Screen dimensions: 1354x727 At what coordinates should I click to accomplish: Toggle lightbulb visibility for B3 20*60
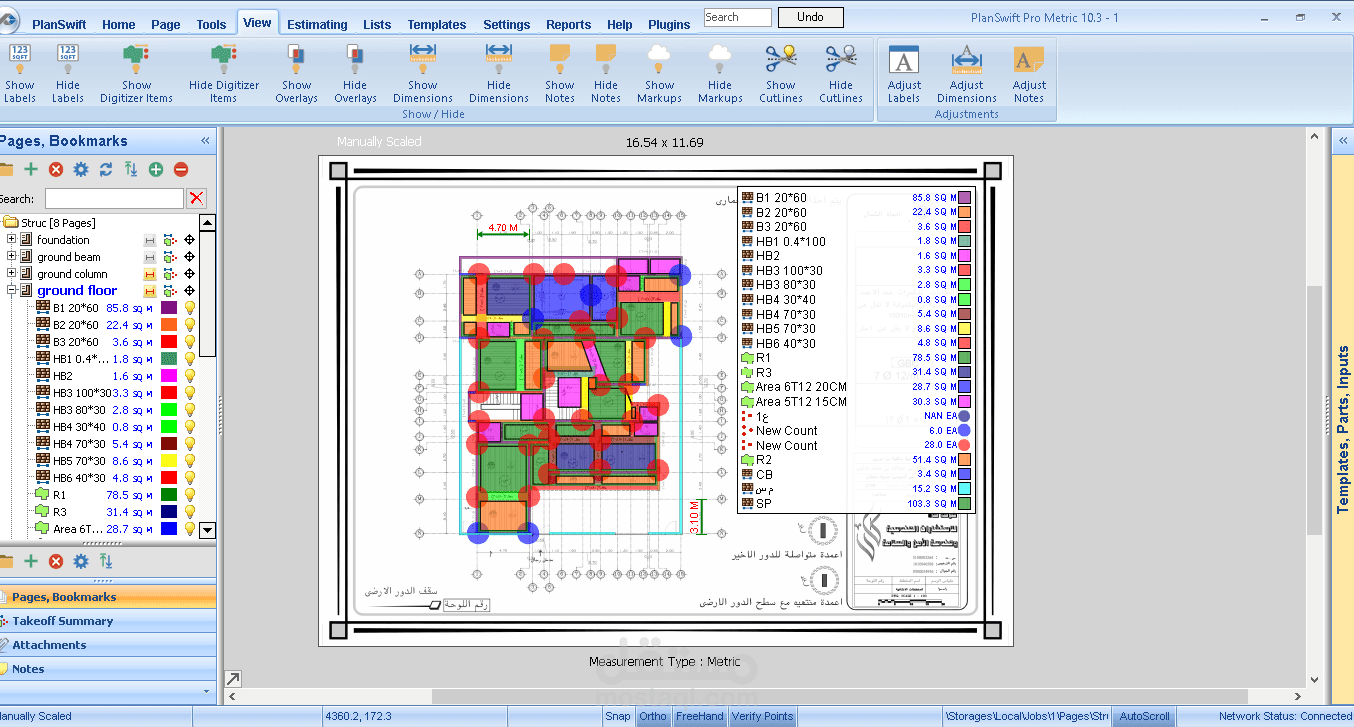(x=189, y=342)
